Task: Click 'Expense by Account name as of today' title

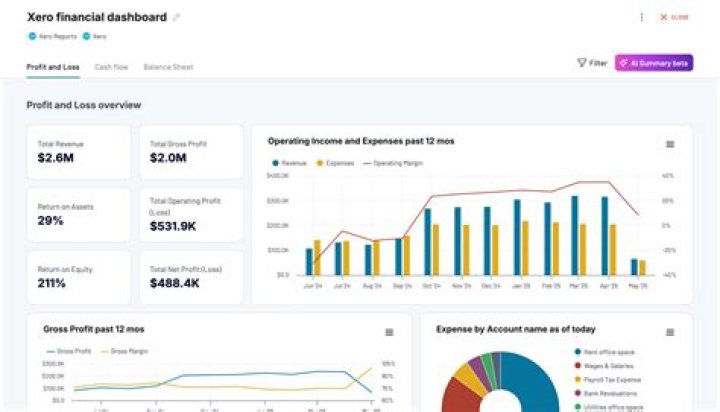Action: pyautogui.click(x=516, y=329)
